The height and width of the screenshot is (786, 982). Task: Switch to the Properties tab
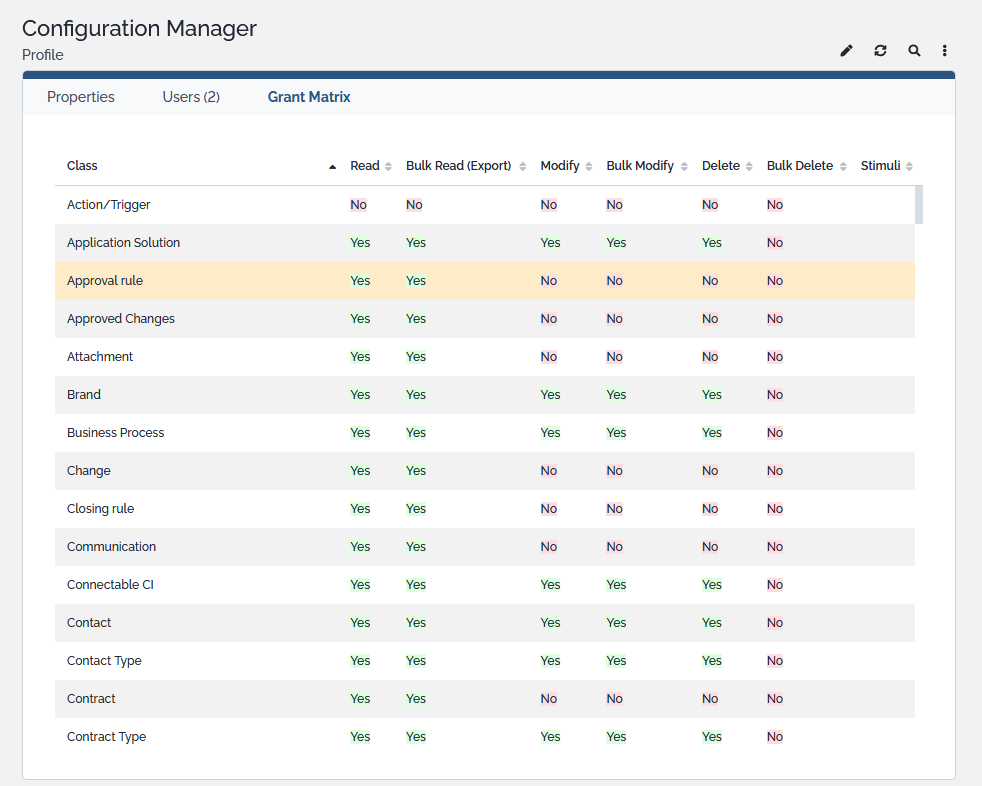click(81, 97)
